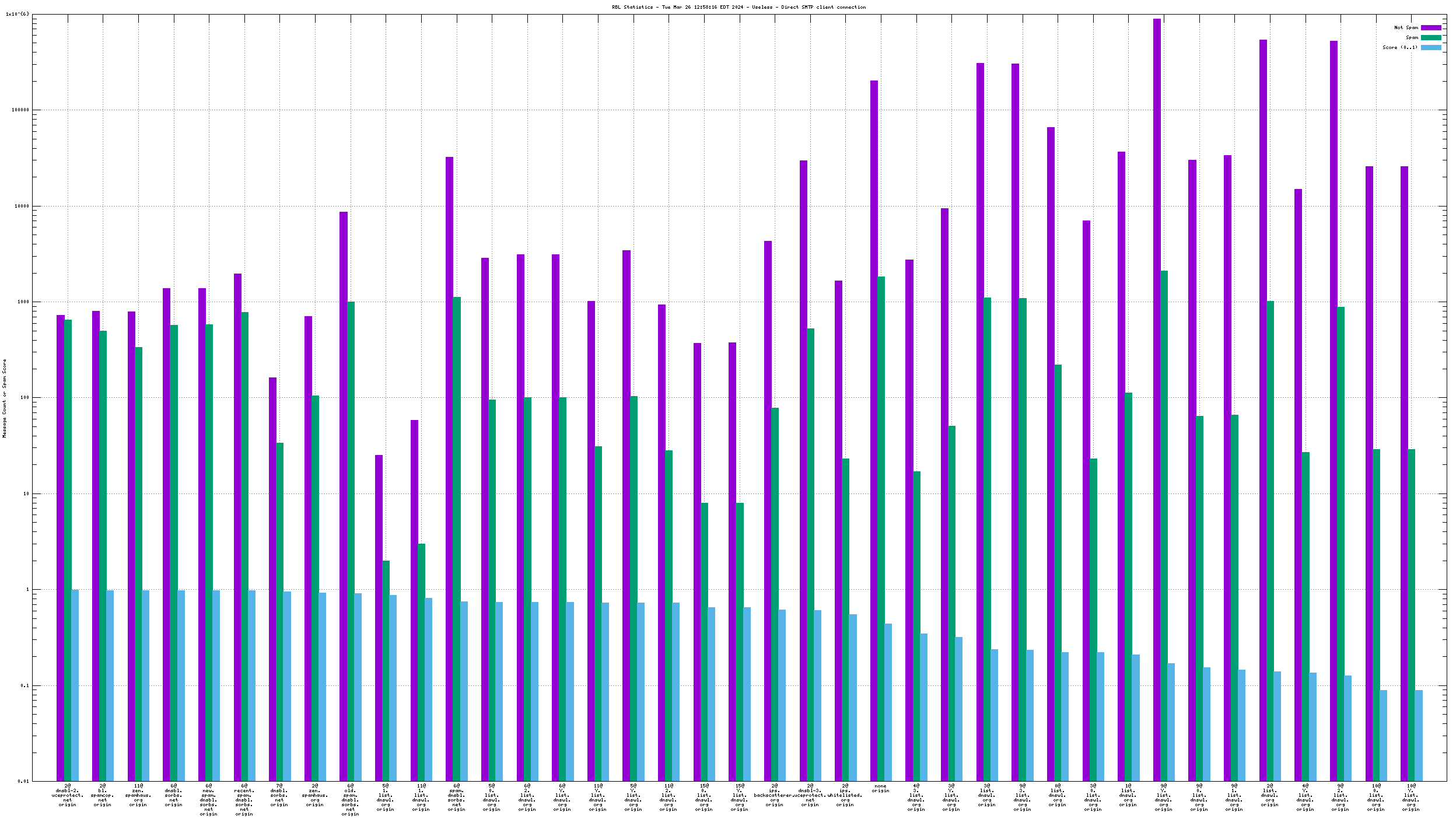This screenshot has height=819, width=1456.
Task: Click the recent.spam.dnsbl.sorbs.net axis label
Action: [244, 800]
